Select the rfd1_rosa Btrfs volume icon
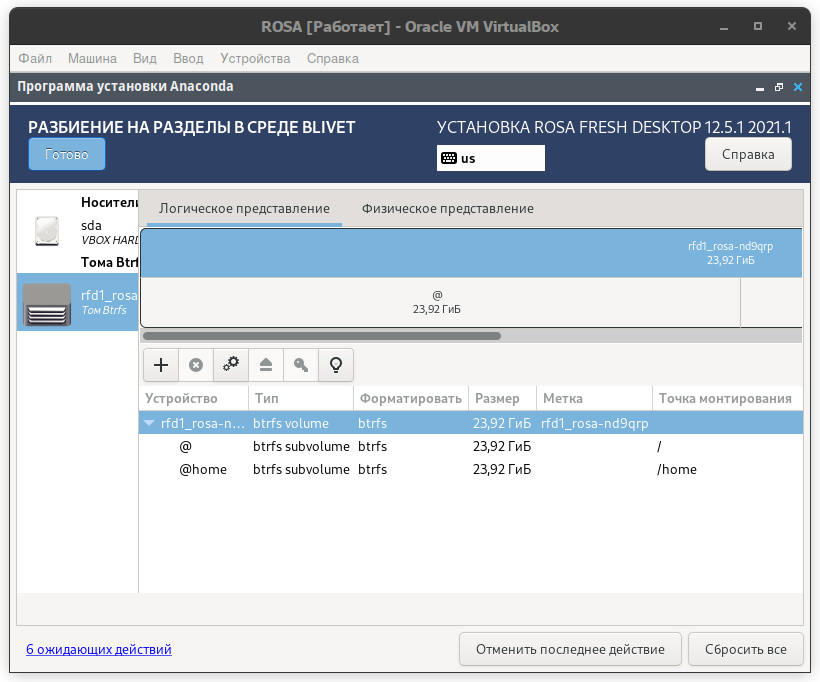This screenshot has height=682, width=820. [x=47, y=303]
